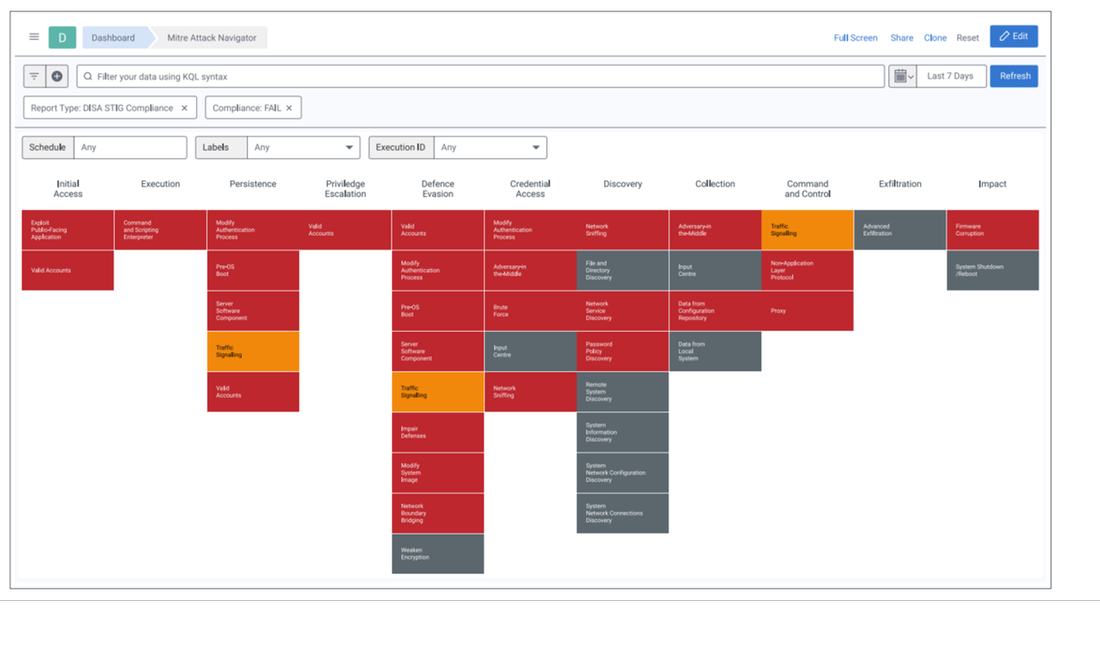This screenshot has height=648, width=1100.
Task: Open the Last 7 Days time range
Action: [x=950, y=76]
